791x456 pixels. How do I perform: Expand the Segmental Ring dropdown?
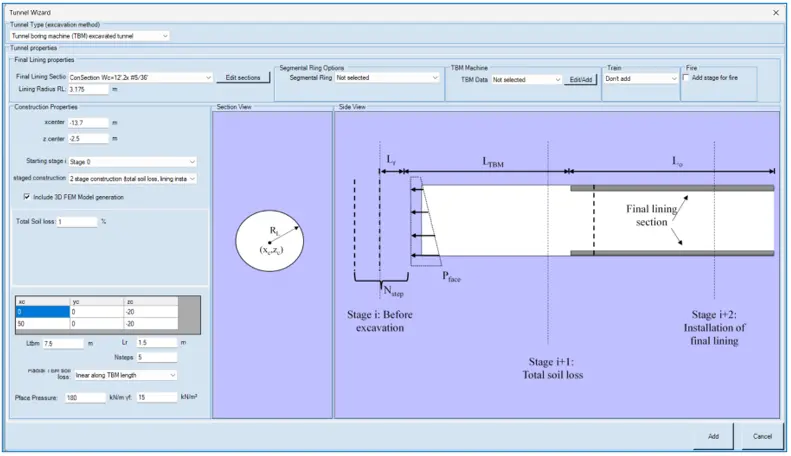tap(387, 78)
